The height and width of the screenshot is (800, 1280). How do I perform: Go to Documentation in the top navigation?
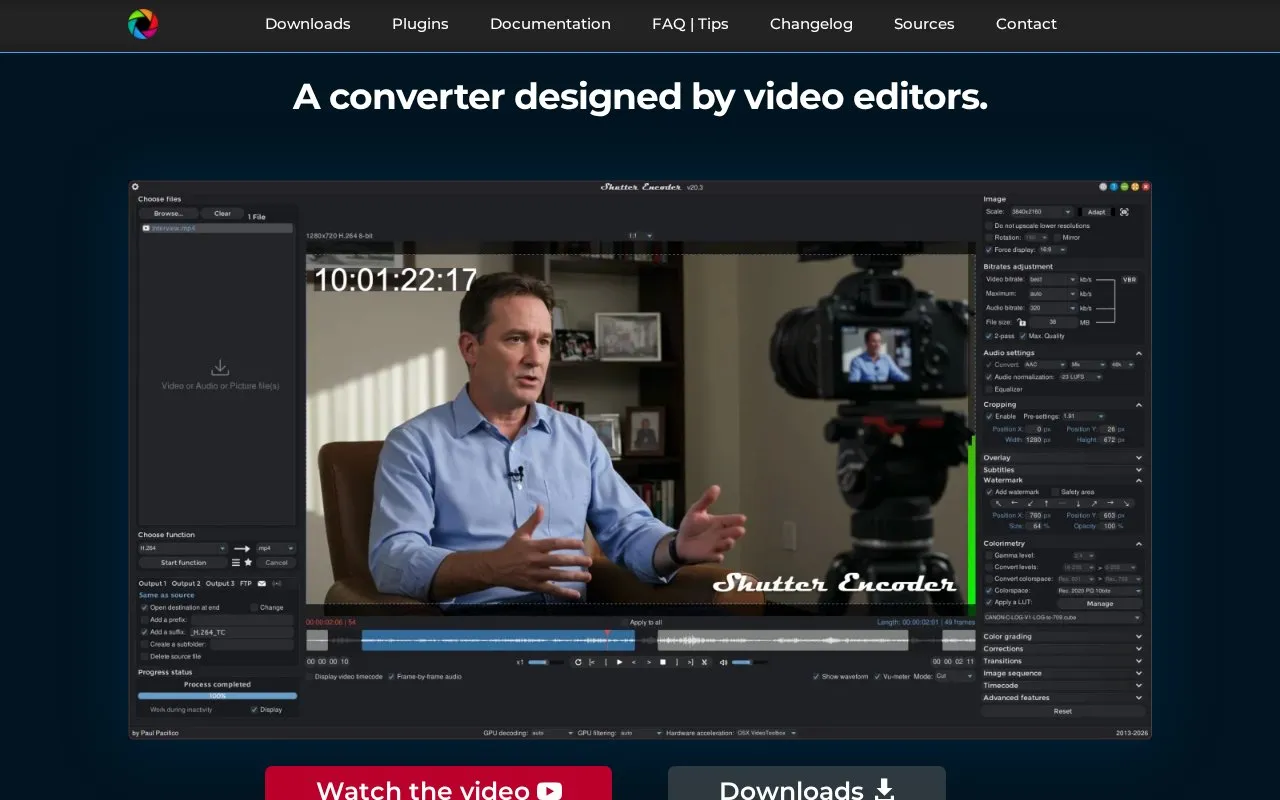click(550, 24)
